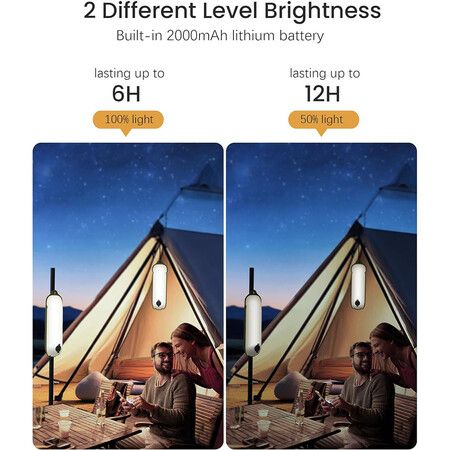Click the bearded man in left photo
Image resolution: width=450 pixels, height=450 pixels.
click(x=165, y=390)
